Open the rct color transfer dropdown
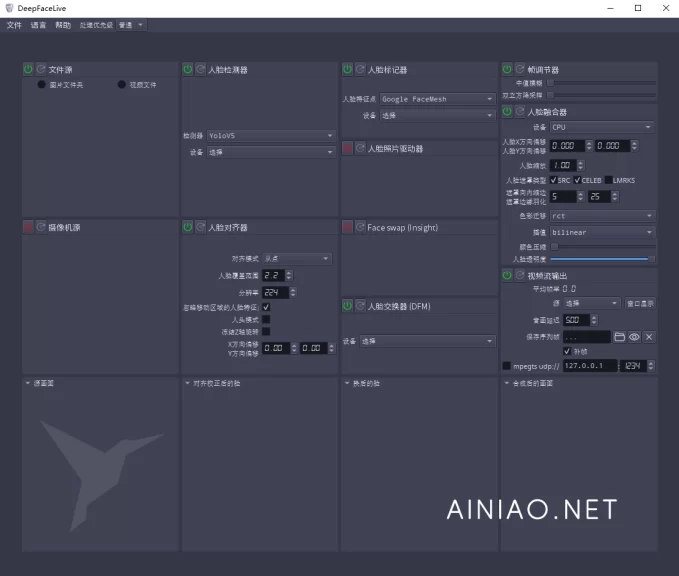679x576 pixels. pyautogui.click(x=602, y=216)
